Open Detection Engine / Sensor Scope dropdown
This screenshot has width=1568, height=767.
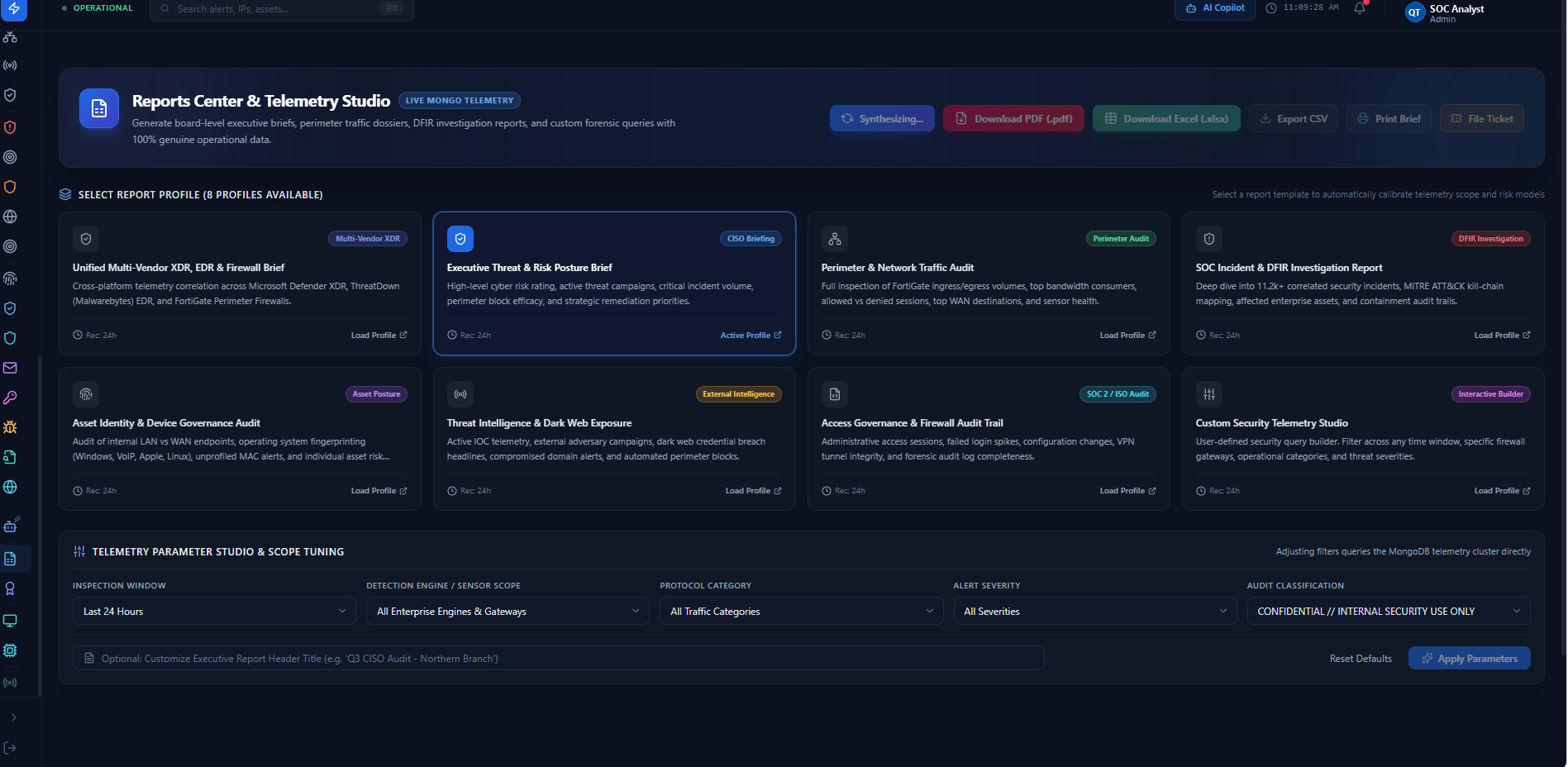click(508, 611)
